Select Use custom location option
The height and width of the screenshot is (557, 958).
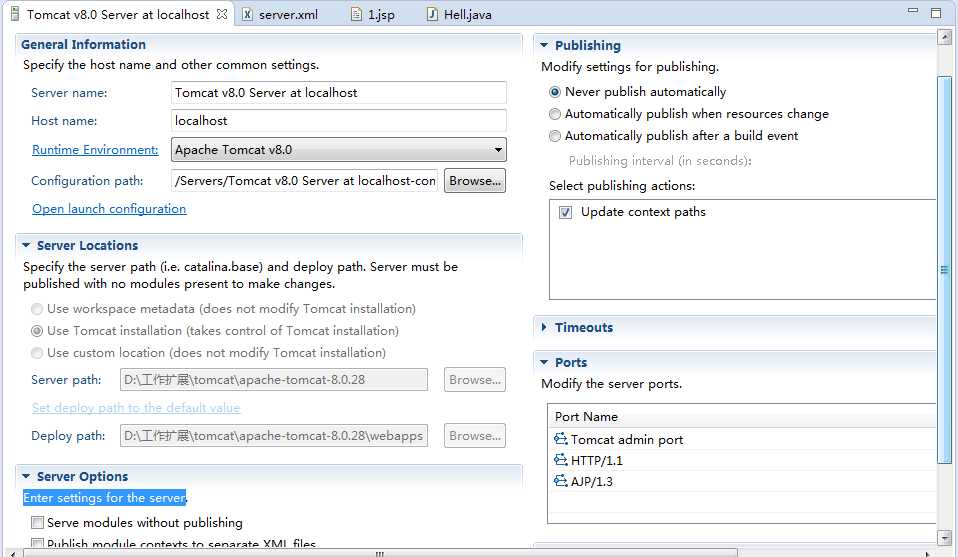[37, 353]
